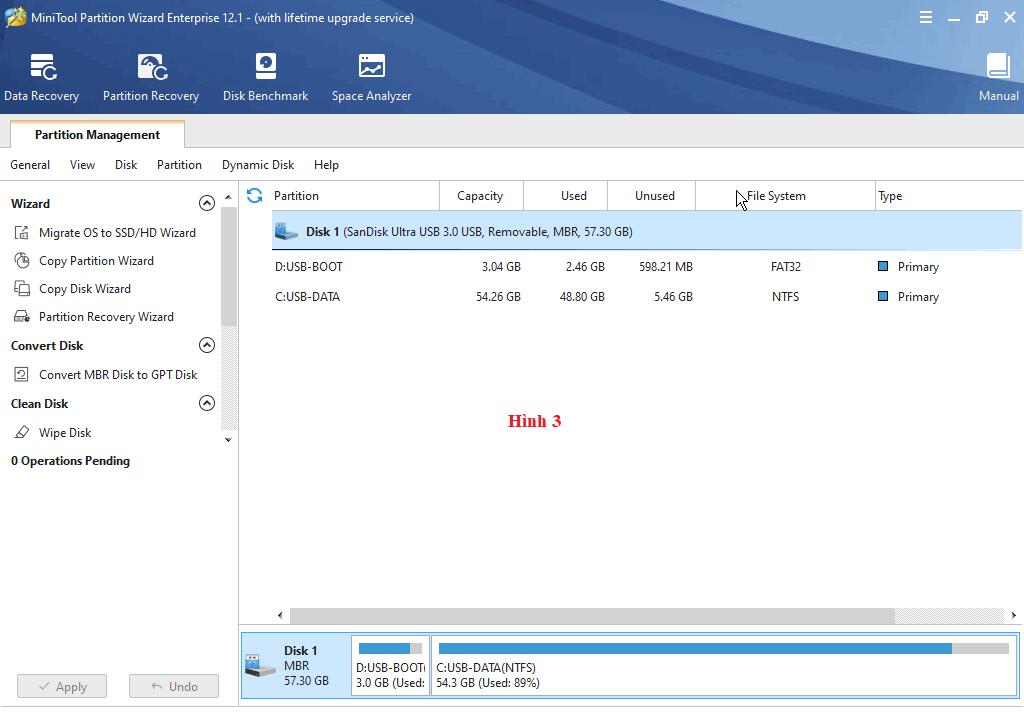Select the Partition Management tab
The height and width of the screenshot is (728, 1024).
(97, 135)
